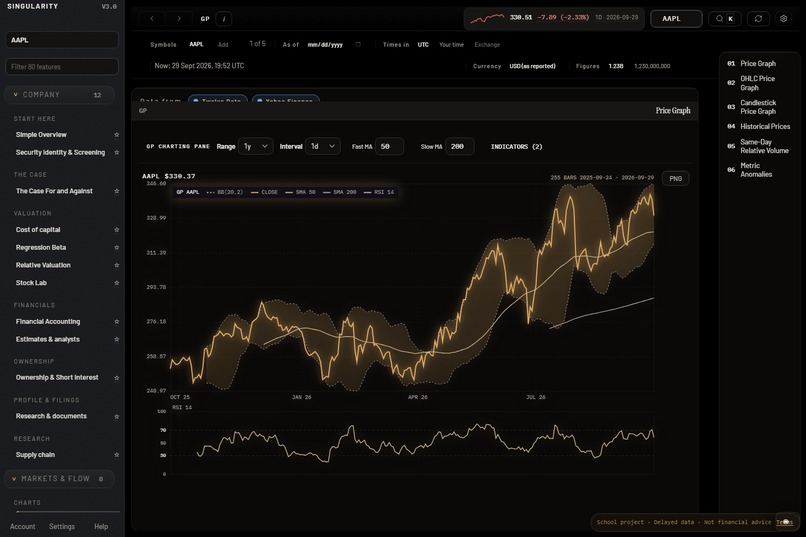Star the Stock Lab feature
The width and height of the screenshot is (806, 537).
117,283
